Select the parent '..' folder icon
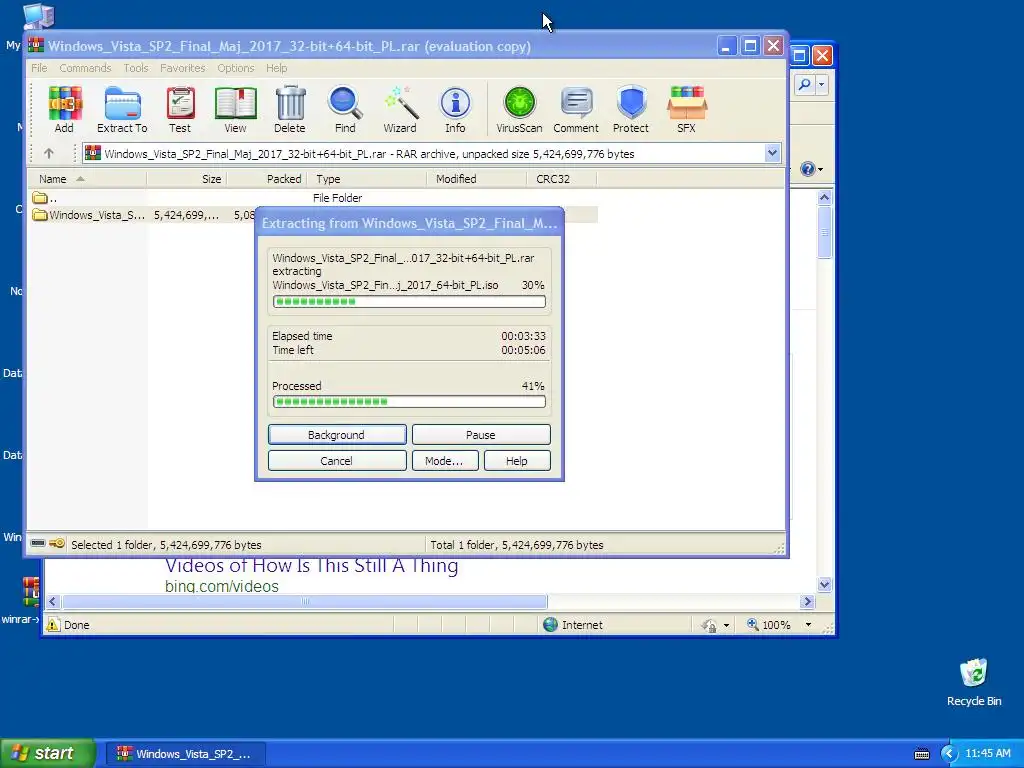 coord(40,197)
